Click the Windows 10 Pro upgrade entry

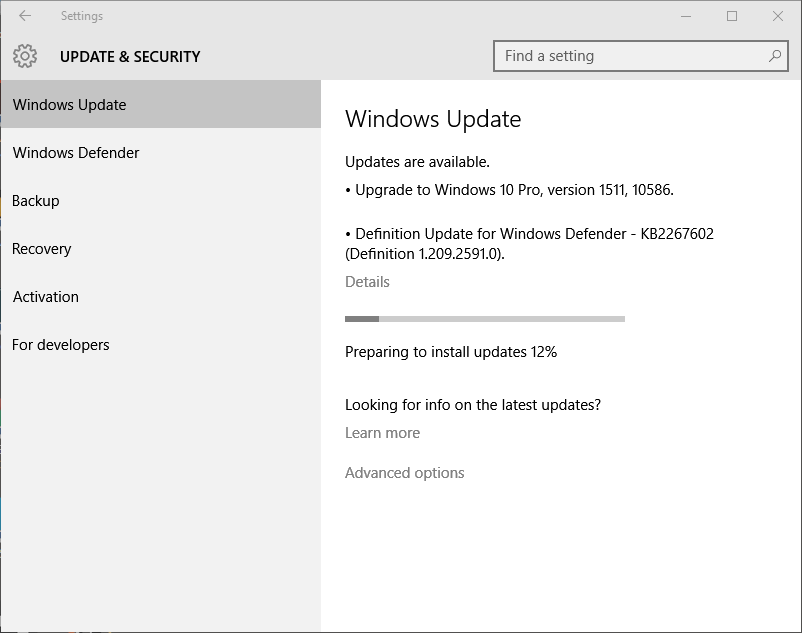(x=509, y=190)
